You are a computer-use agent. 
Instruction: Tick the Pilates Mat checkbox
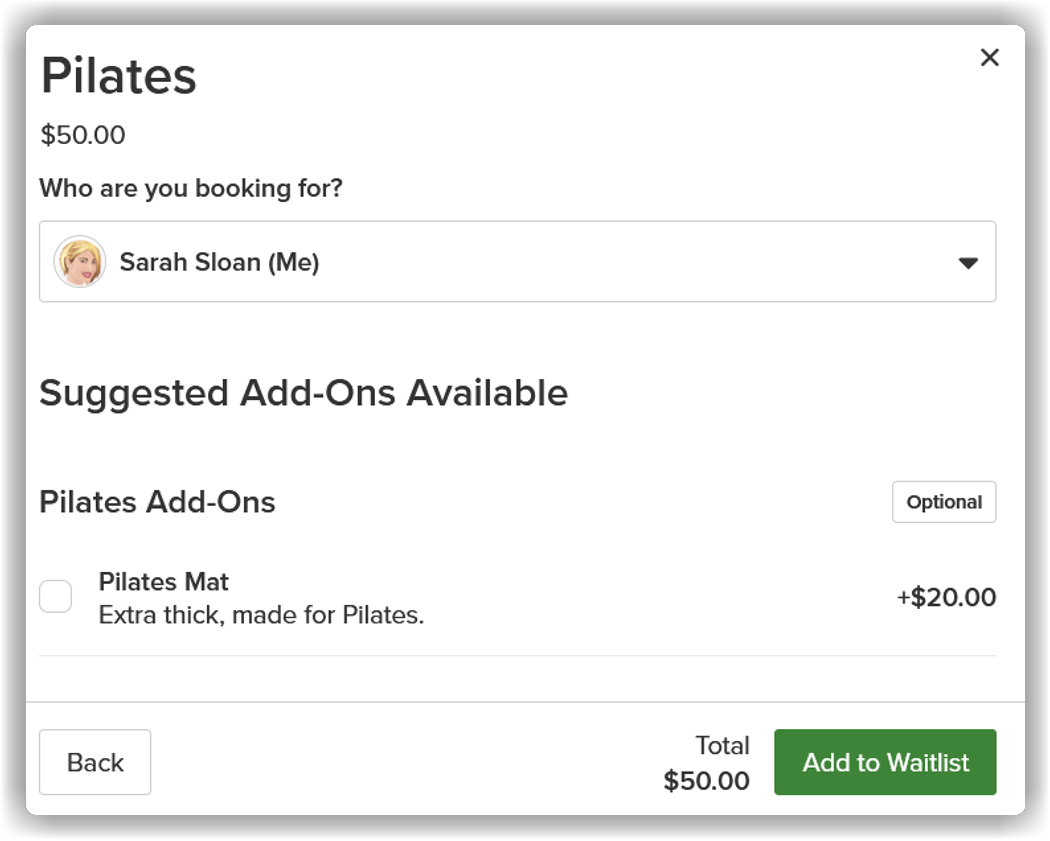tap(56, 596)
